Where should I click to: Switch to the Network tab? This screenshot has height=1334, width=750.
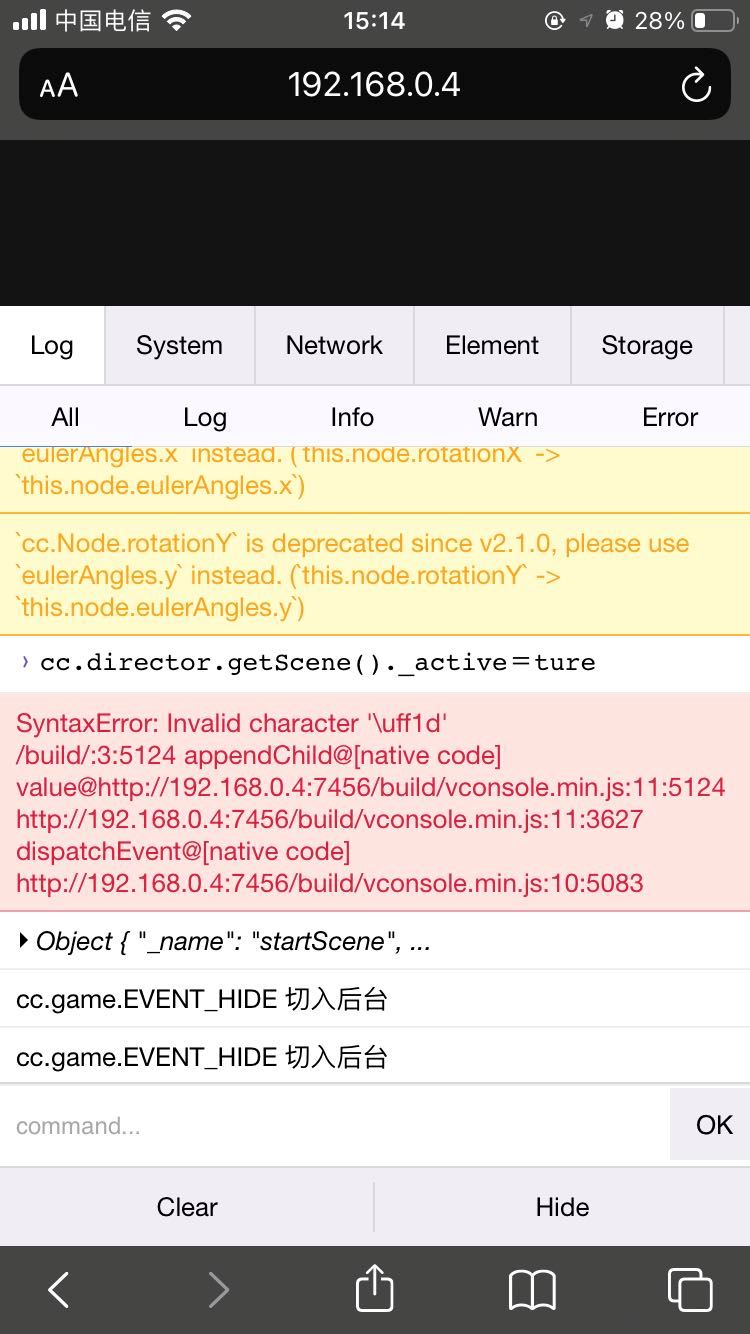pyautogui.click(x=334, y=345)
